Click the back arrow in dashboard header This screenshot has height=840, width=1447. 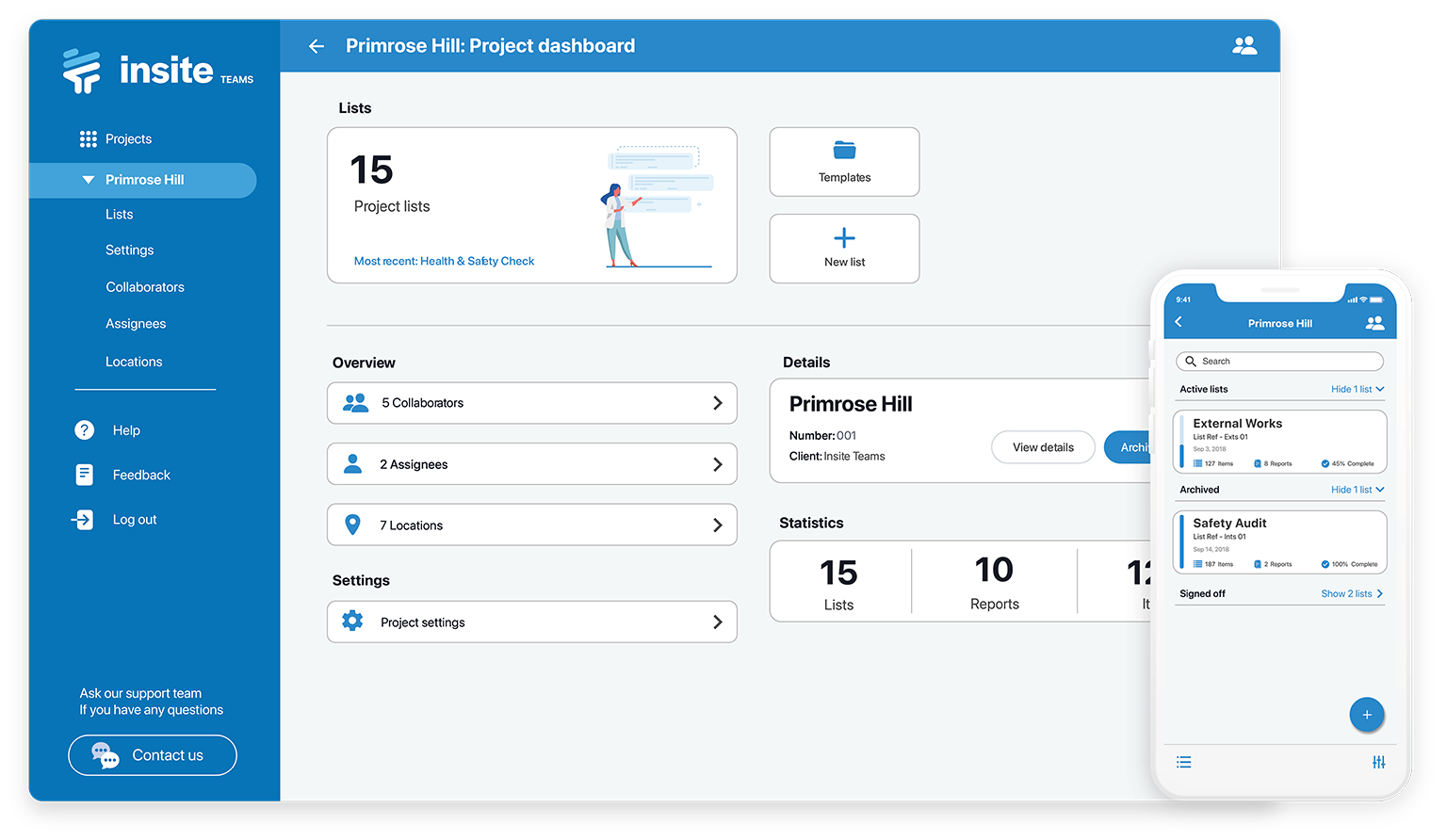tap(317, 46)
